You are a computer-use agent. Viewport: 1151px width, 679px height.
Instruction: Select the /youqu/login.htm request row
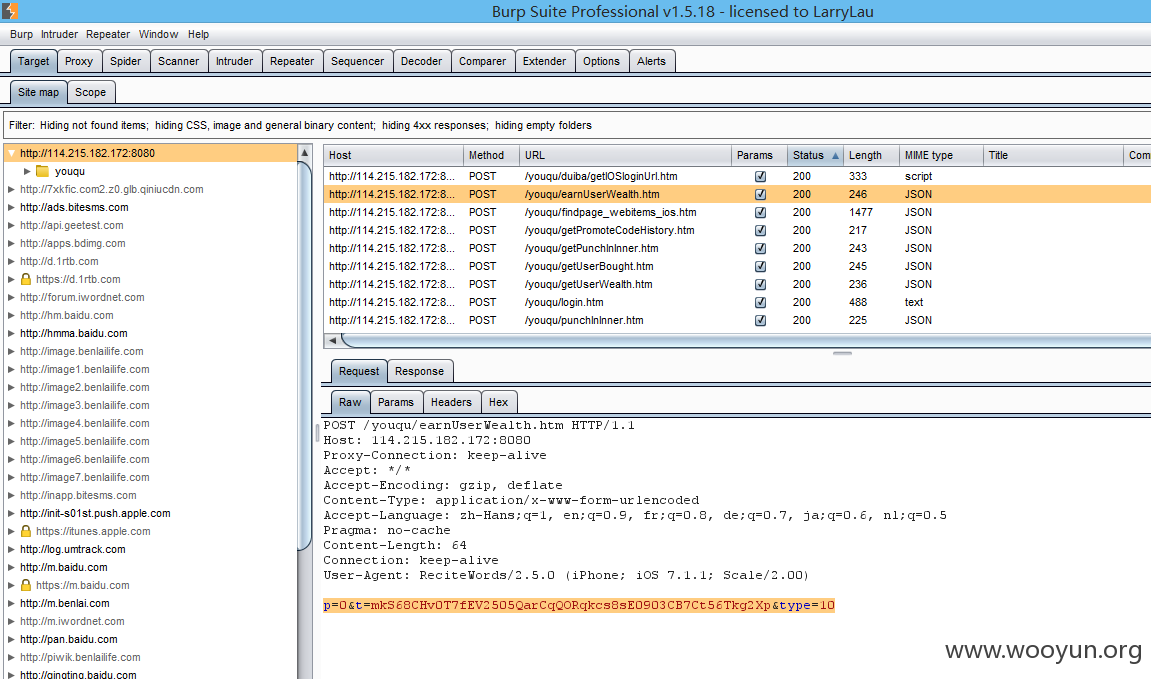coord(737,302)
